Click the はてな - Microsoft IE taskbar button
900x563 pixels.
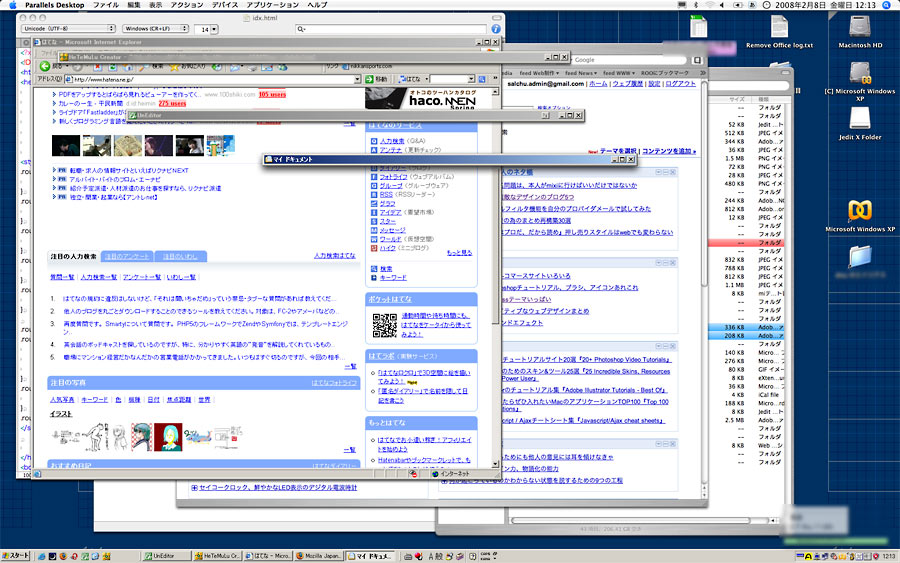[268, 556]
